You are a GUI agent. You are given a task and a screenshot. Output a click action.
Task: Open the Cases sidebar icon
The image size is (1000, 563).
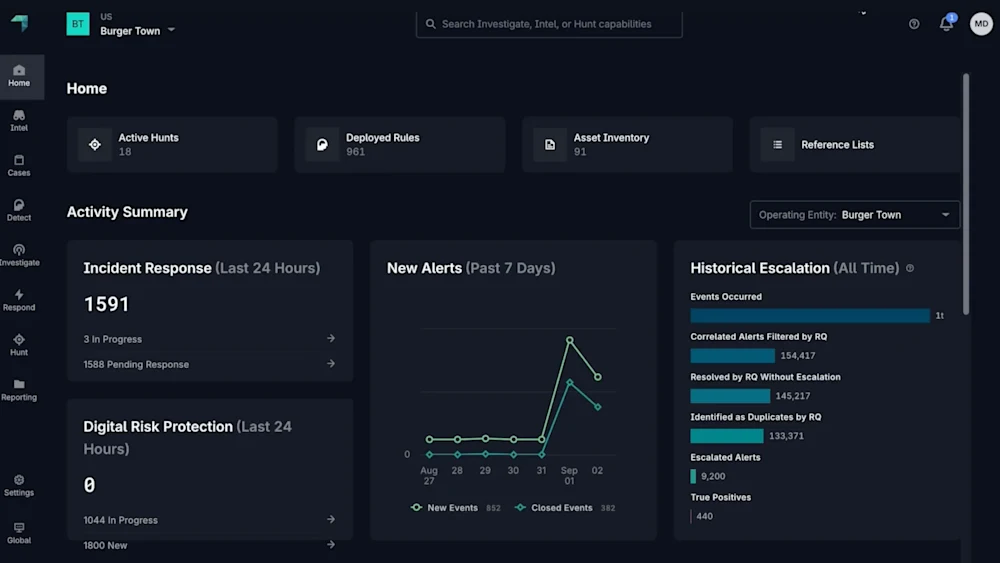19,165
